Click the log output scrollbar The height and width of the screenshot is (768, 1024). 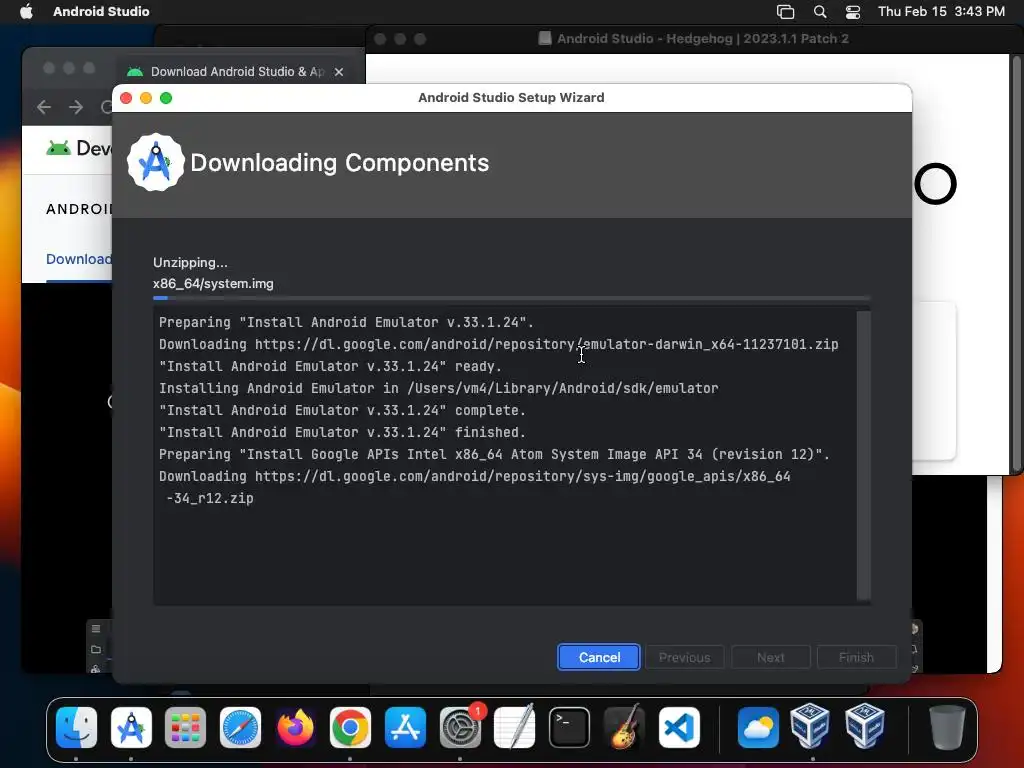point(863,455)
